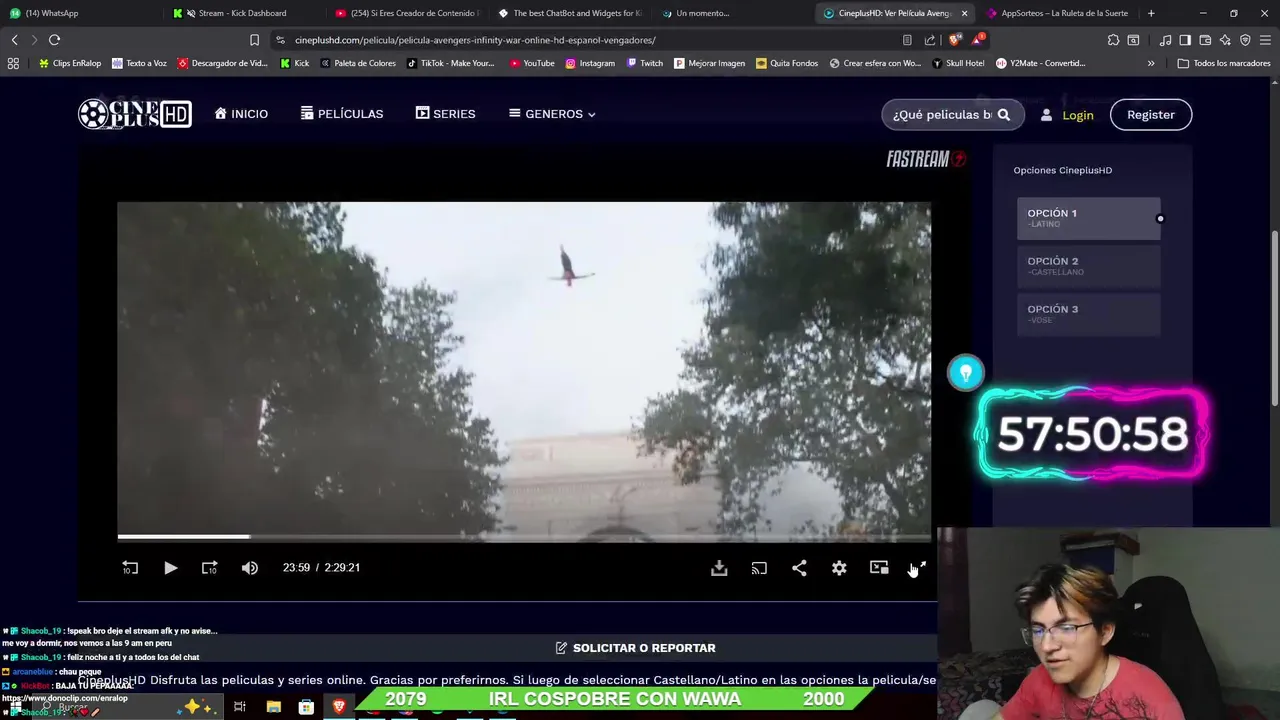Click SOLICITAR O REPORTAR link
The height and width of the screenshot is (720, 1280).
pos(636,648)
